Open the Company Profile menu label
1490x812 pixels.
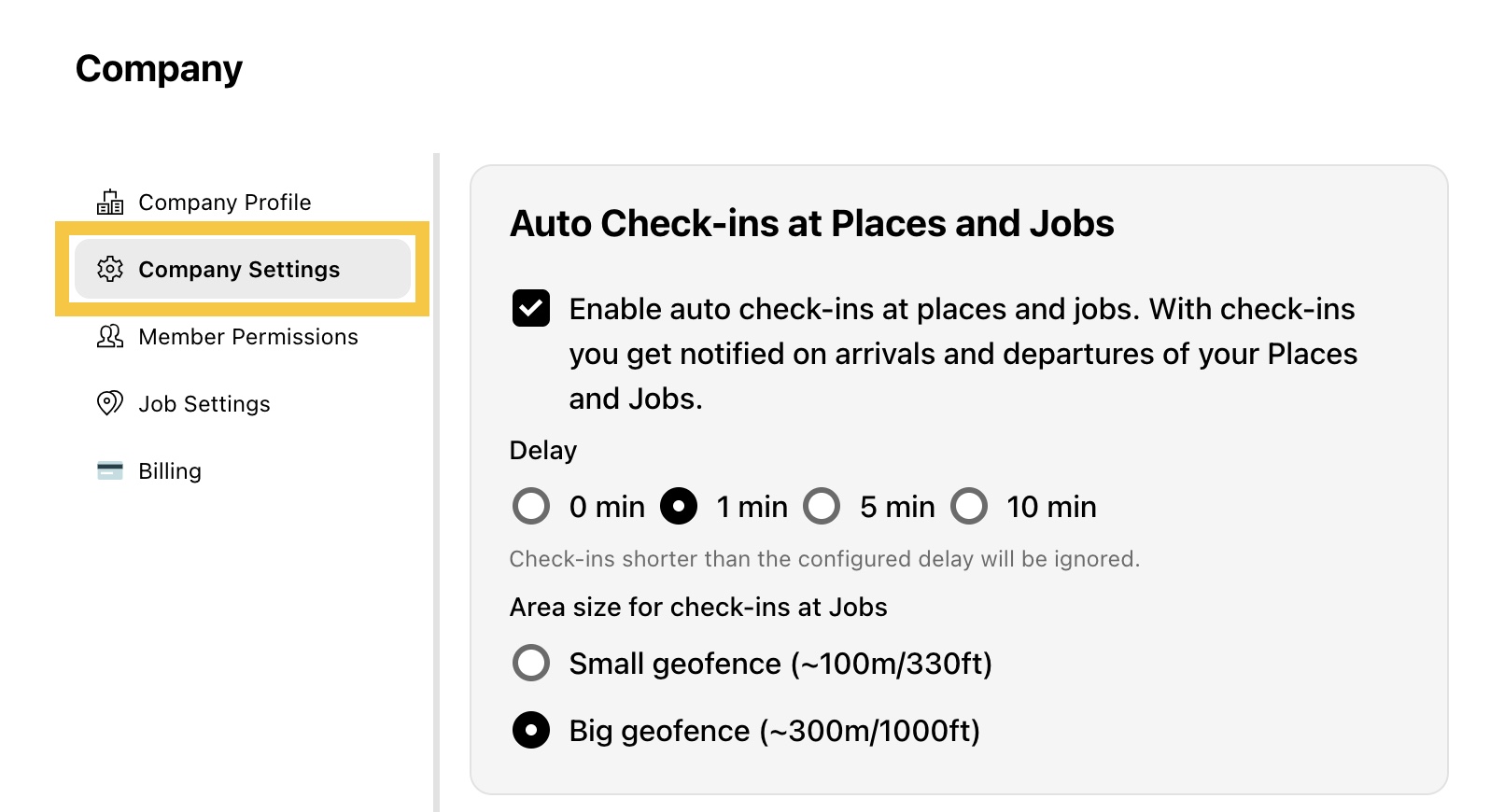coord(225,203)
